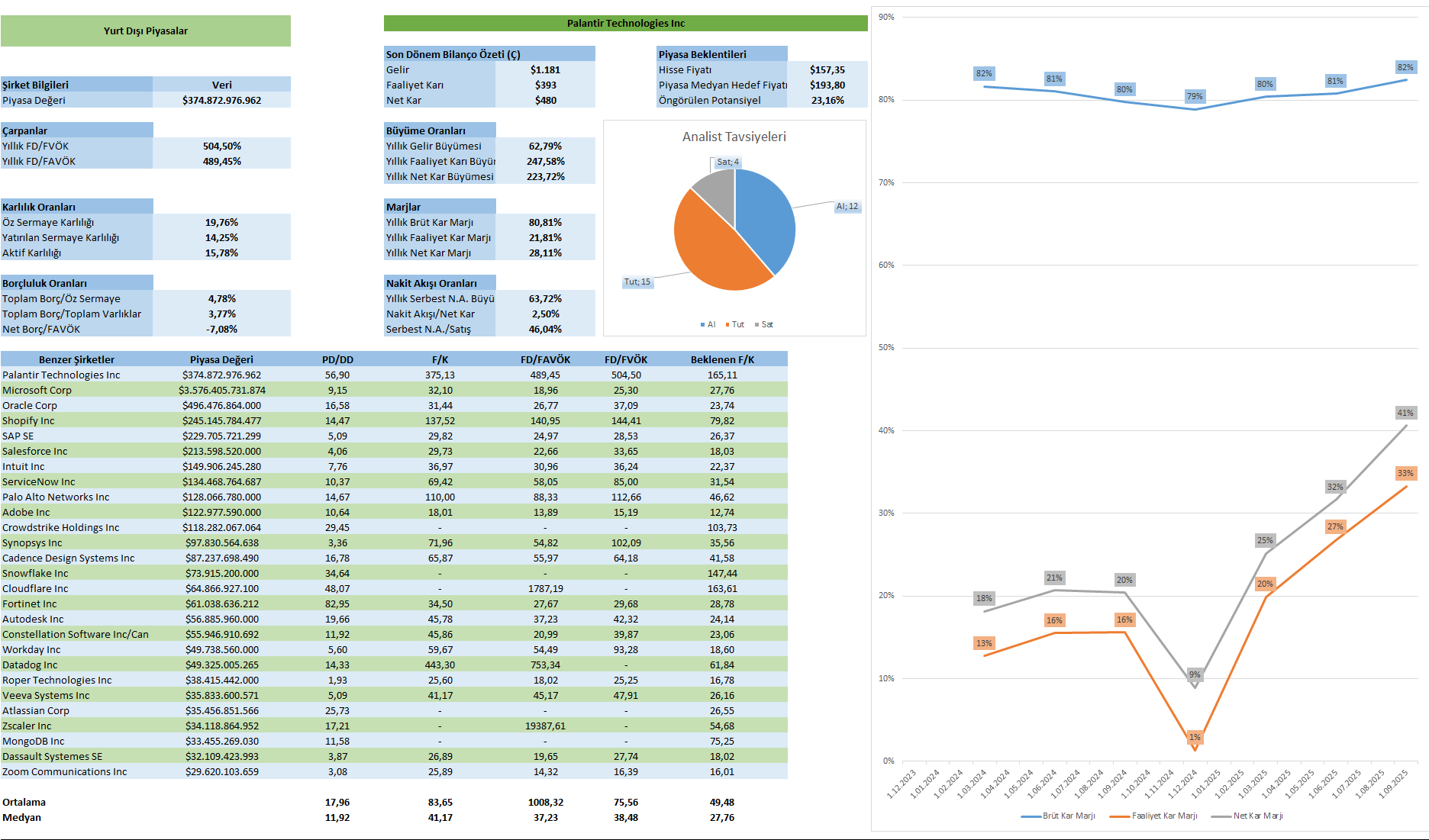
Task: Select the Yıllık FD/FVÖK value 504,50%
Action: 221,146
